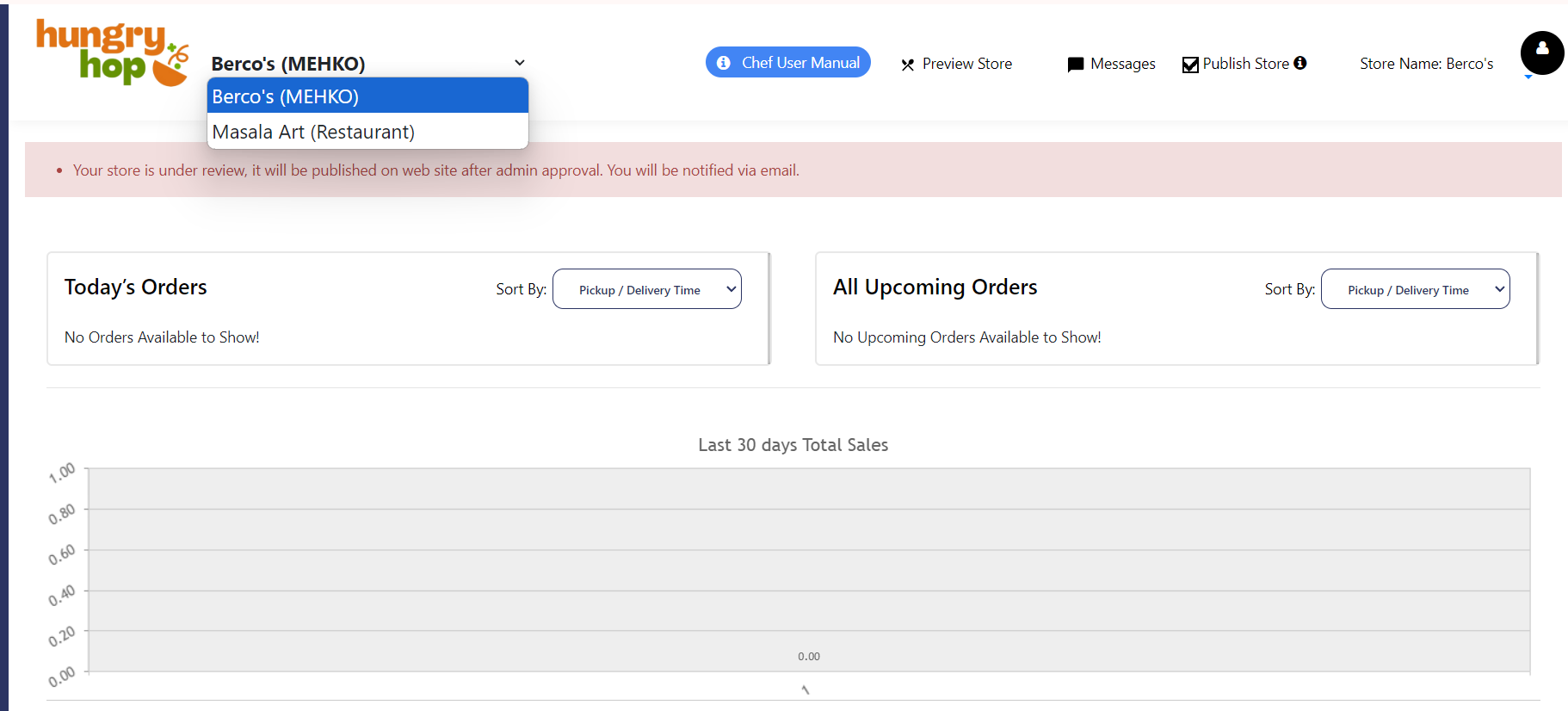1568x711 pixels.
Task: Open the Messages link
Action: pyautogui.click(x=1122, y=64)
